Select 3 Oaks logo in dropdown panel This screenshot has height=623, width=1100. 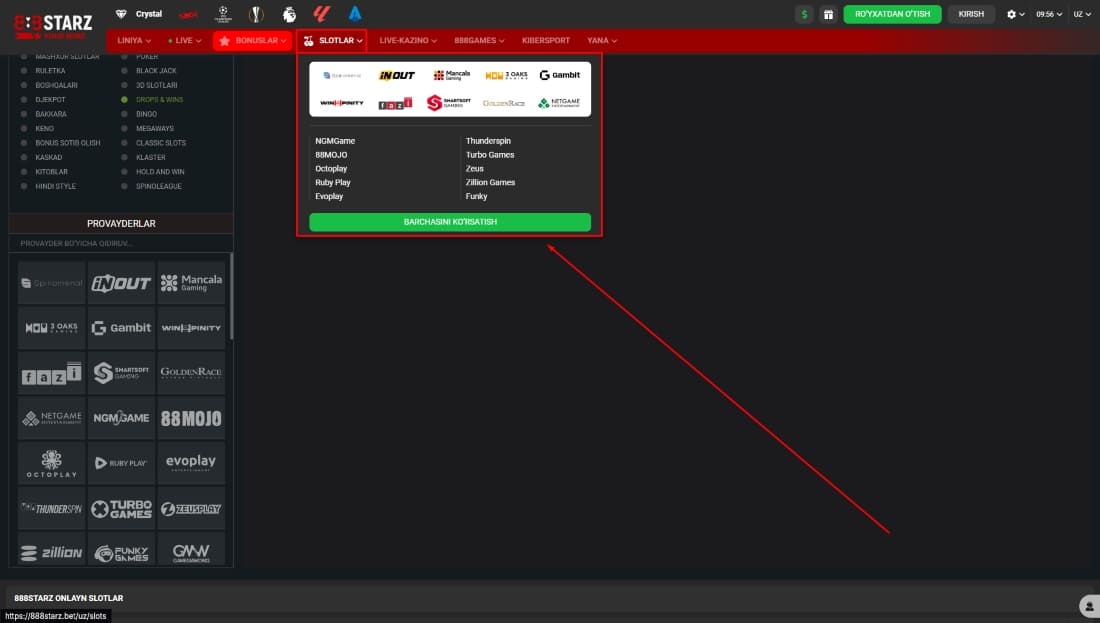(x=506, y=75)
